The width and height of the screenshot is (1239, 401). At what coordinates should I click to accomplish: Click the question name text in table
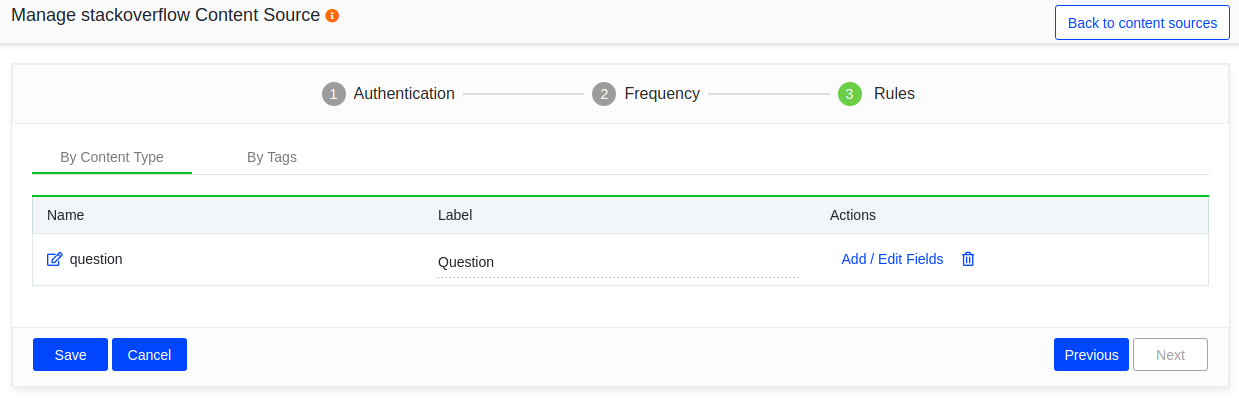pos(96,259)
